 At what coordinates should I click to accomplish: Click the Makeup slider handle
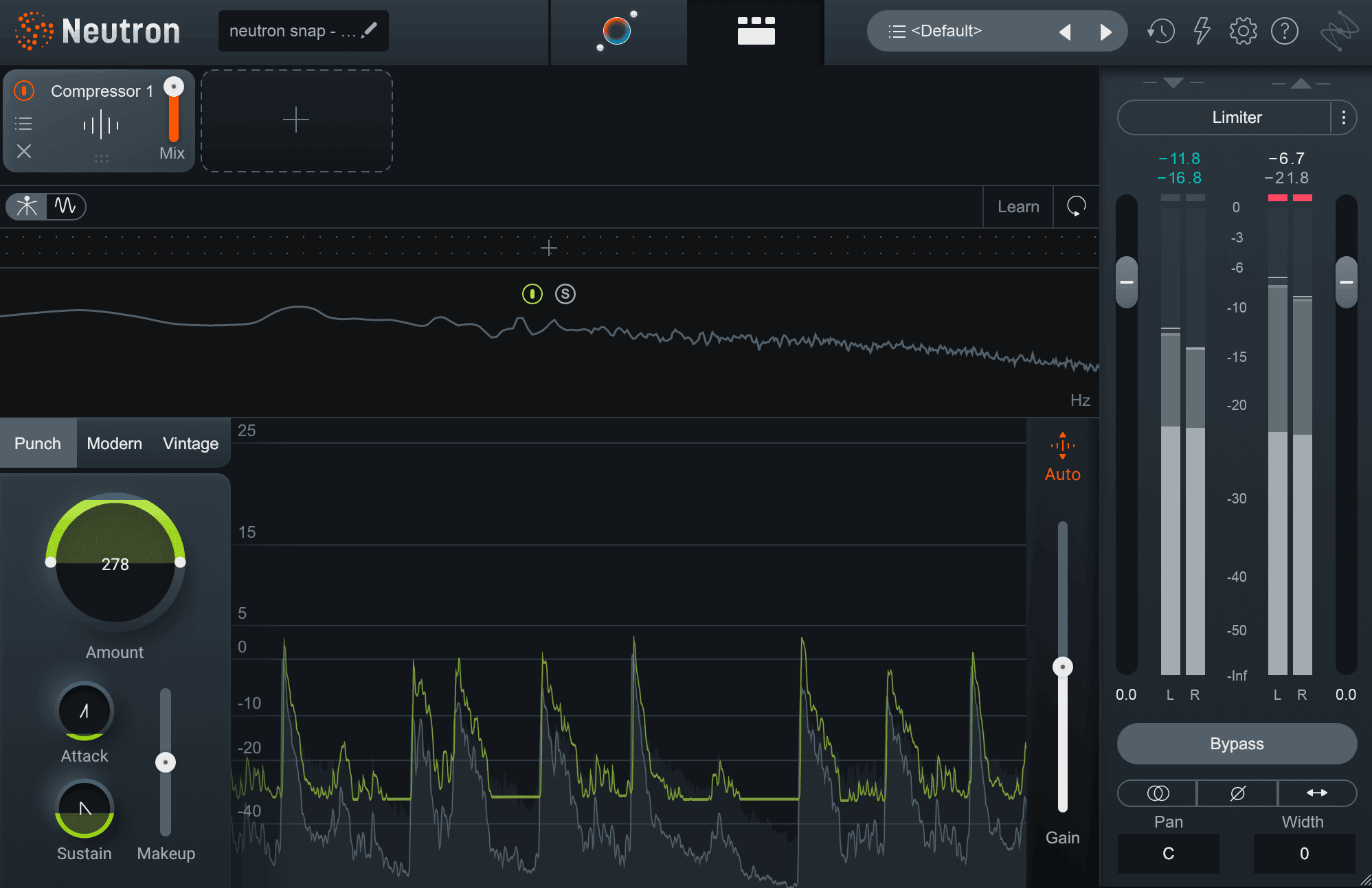[x=166, y=762]
